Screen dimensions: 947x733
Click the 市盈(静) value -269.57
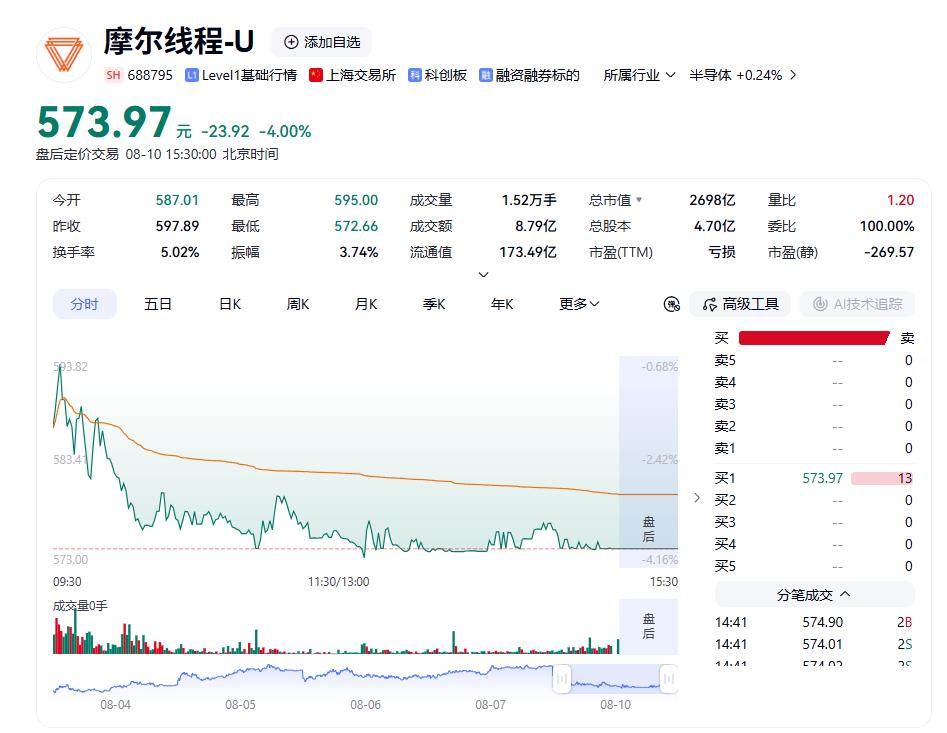point(889,252)
